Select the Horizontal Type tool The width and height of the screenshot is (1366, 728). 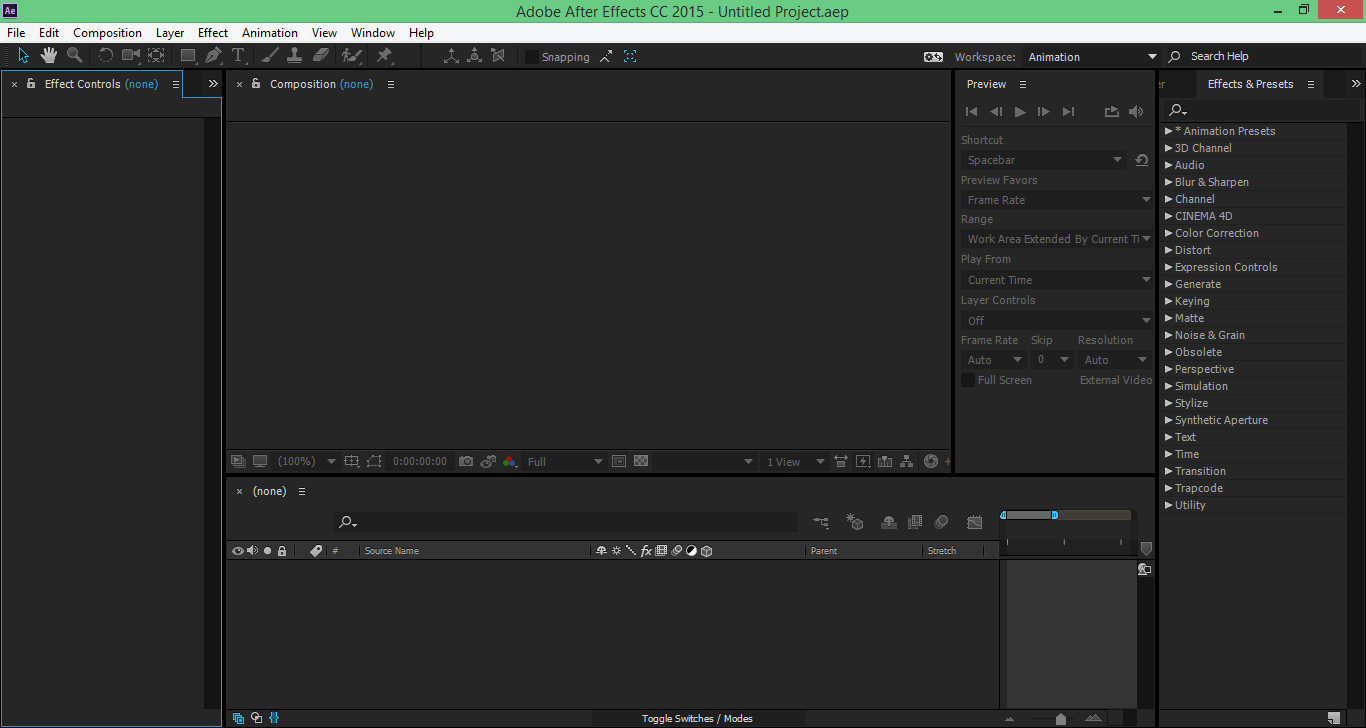pos(238,56)
